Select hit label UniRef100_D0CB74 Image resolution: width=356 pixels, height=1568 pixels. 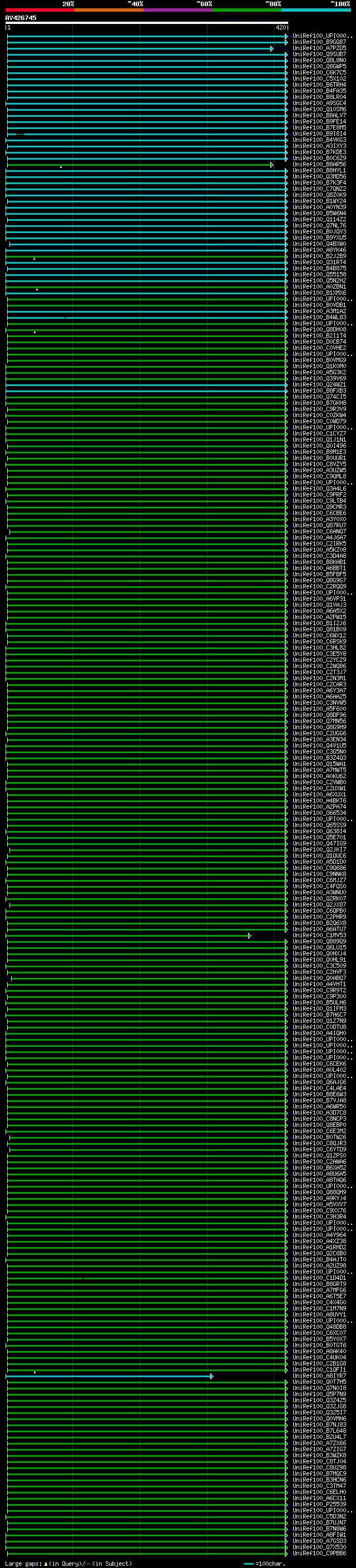[x=319, y=342]
